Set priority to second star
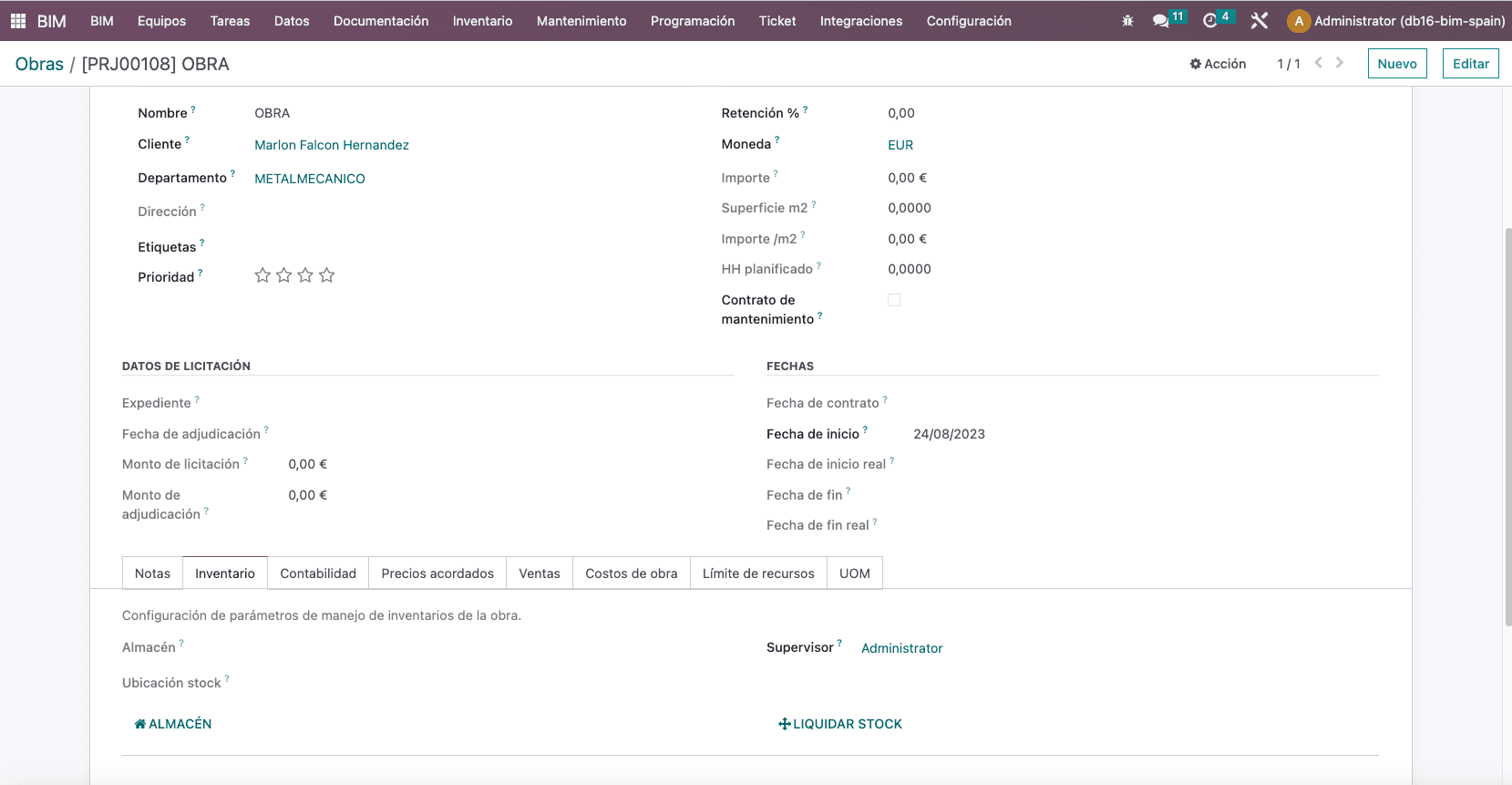1512x785 pixels. coord(284,275)
